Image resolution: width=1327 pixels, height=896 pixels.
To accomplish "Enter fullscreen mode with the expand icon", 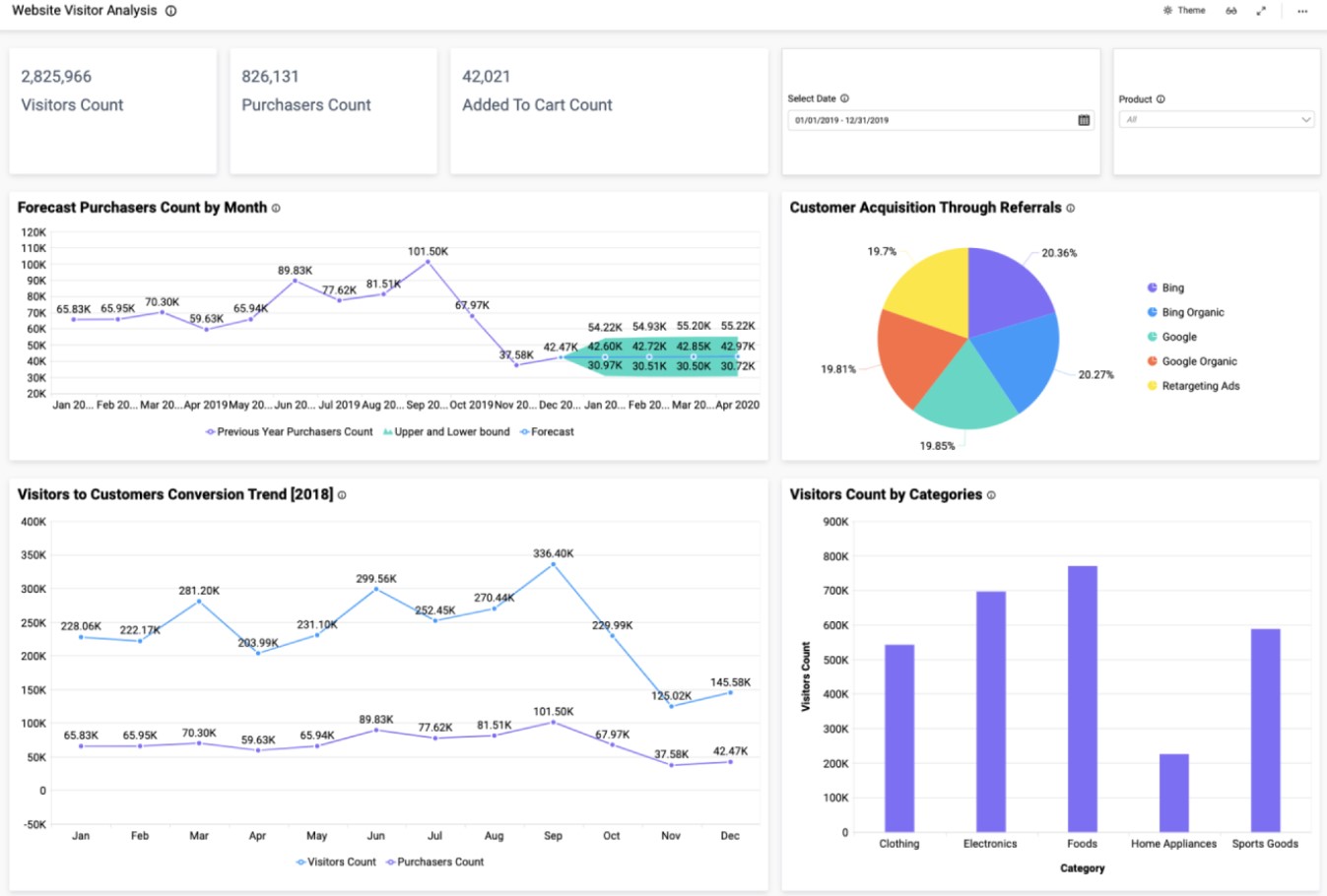I will pyautogui.click(x=1261, y=11).
